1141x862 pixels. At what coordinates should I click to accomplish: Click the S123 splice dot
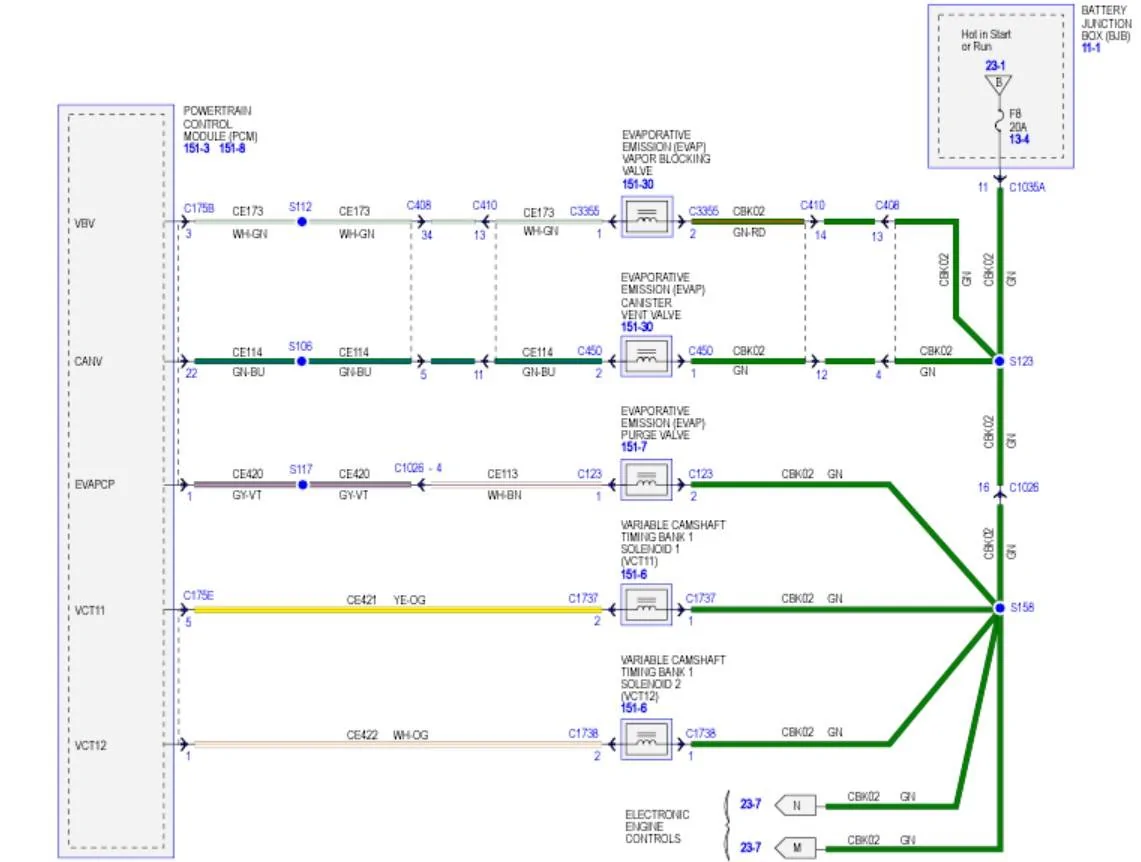(1000, 361)
